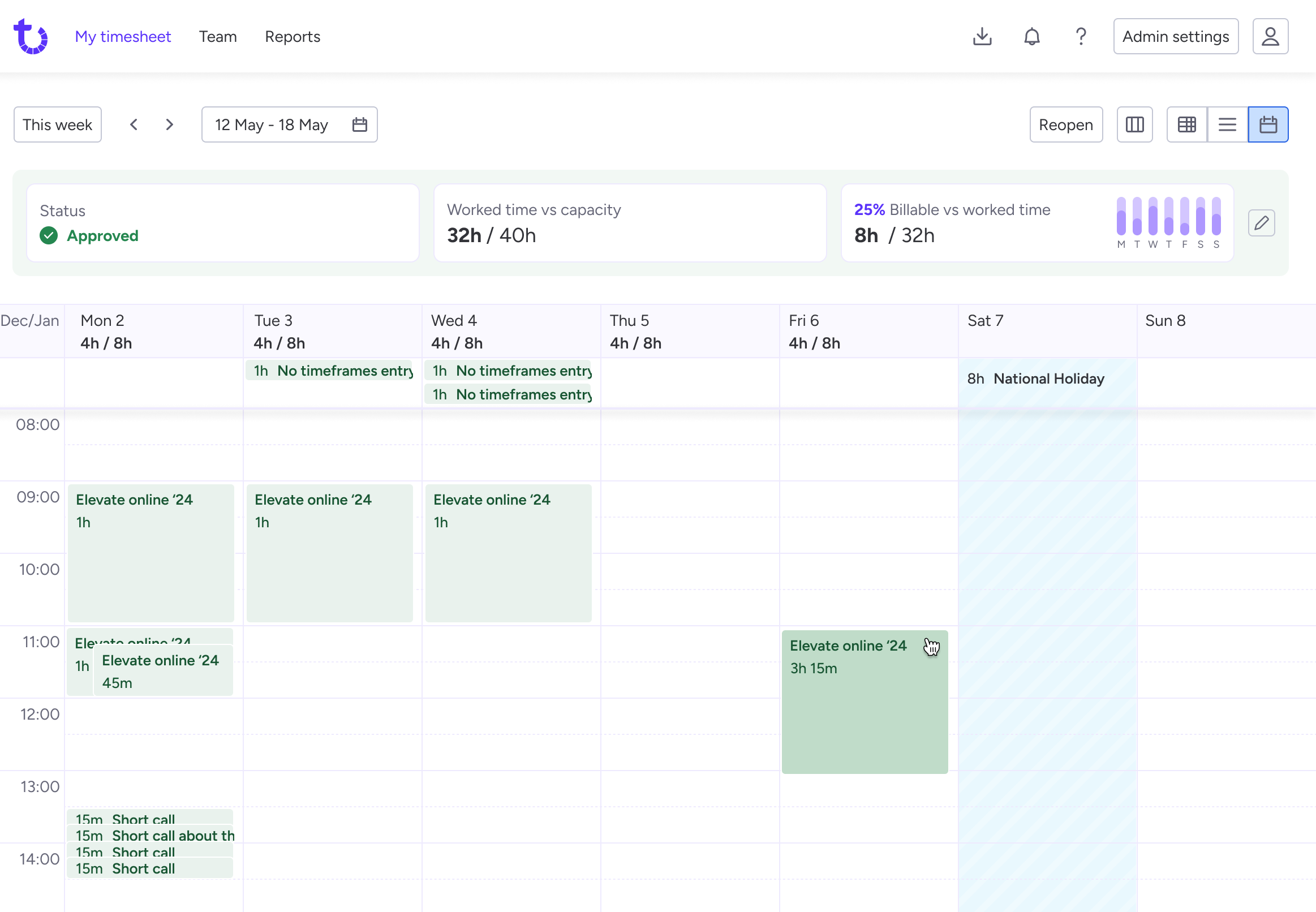
Task: Go to previous week arrow
Action: click(134, 124)
